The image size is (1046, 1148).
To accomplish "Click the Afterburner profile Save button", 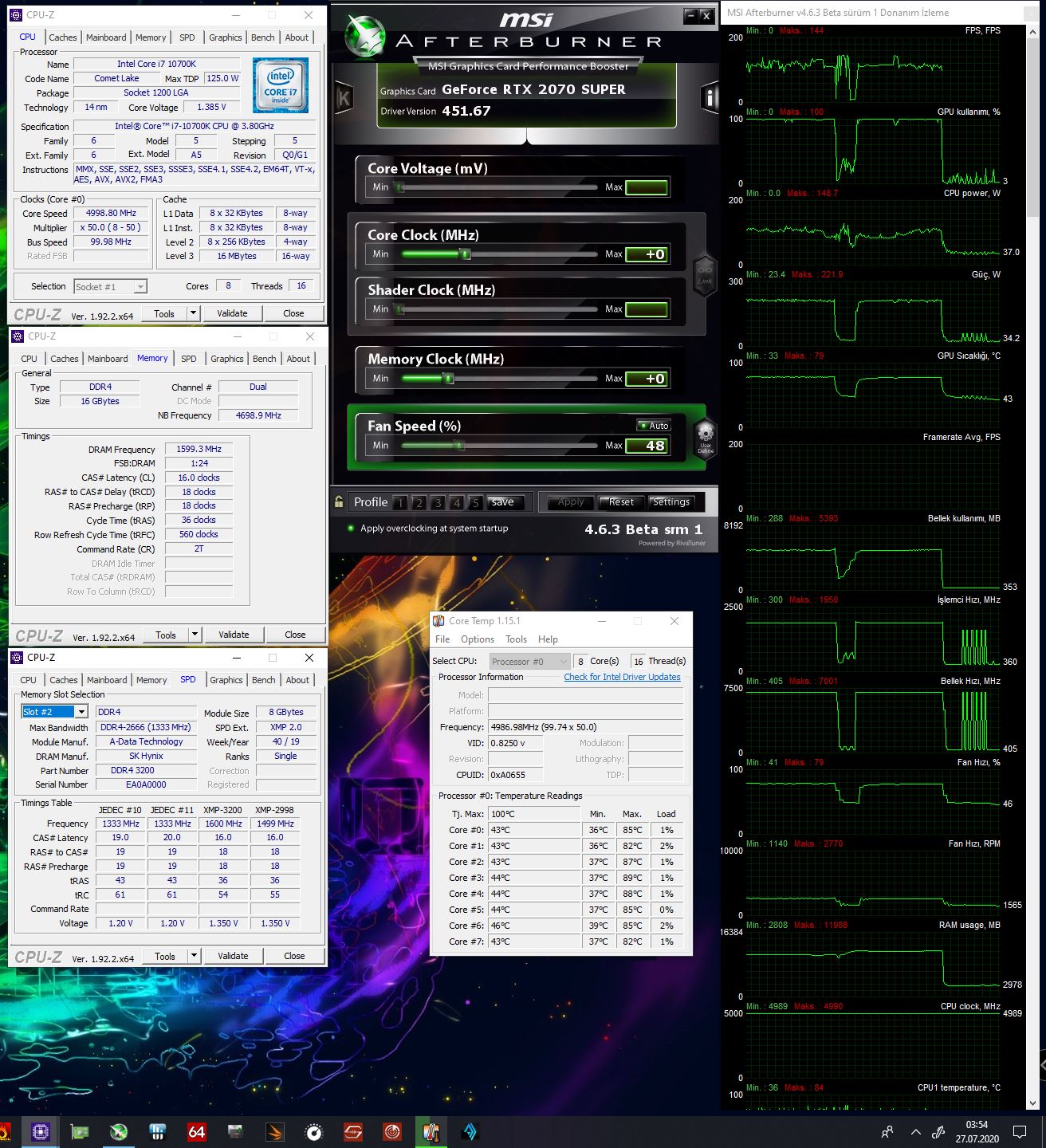I will [503, 502].
